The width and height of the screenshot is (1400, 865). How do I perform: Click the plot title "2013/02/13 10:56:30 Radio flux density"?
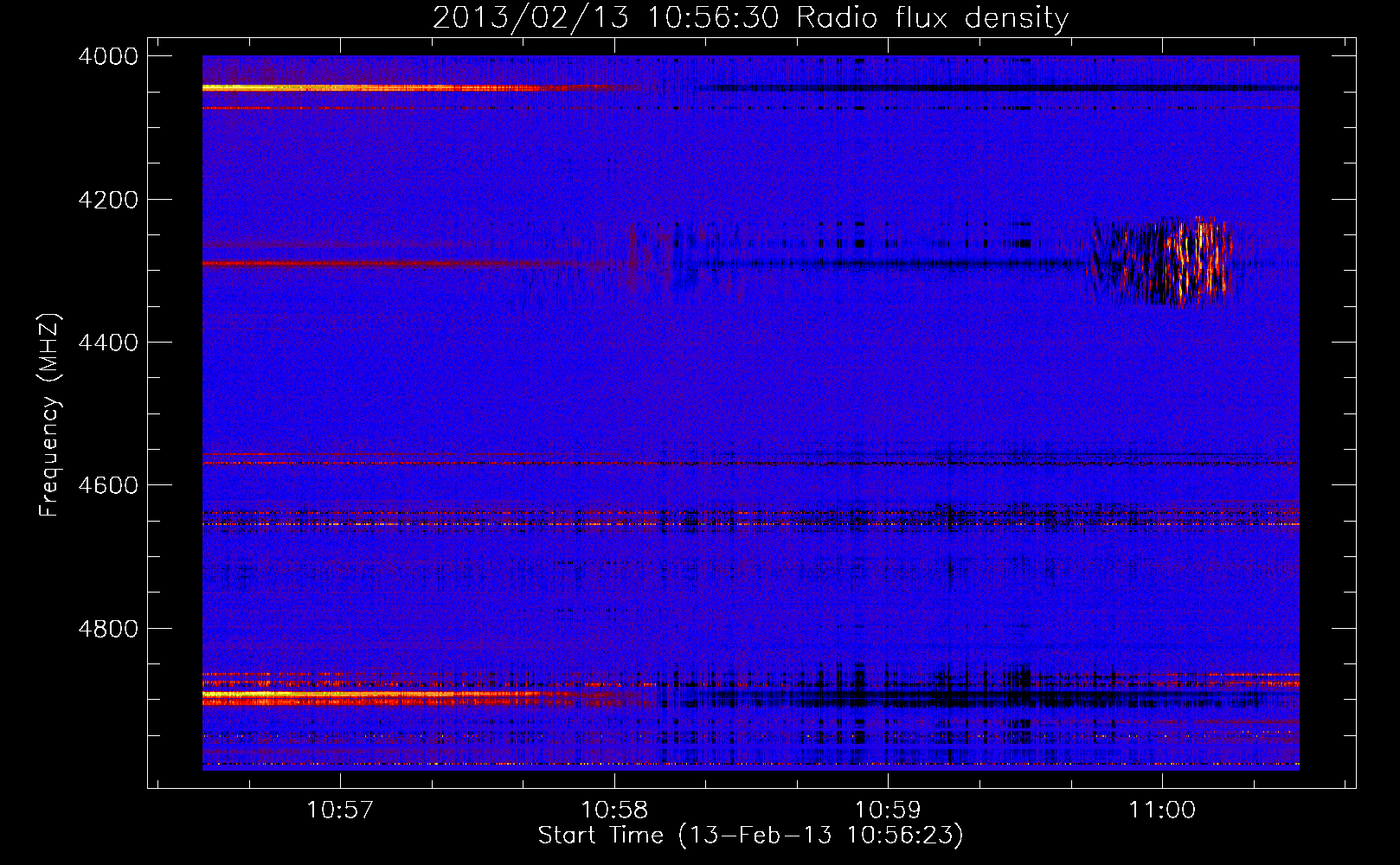pyautogui.click(x=750, y=17)
